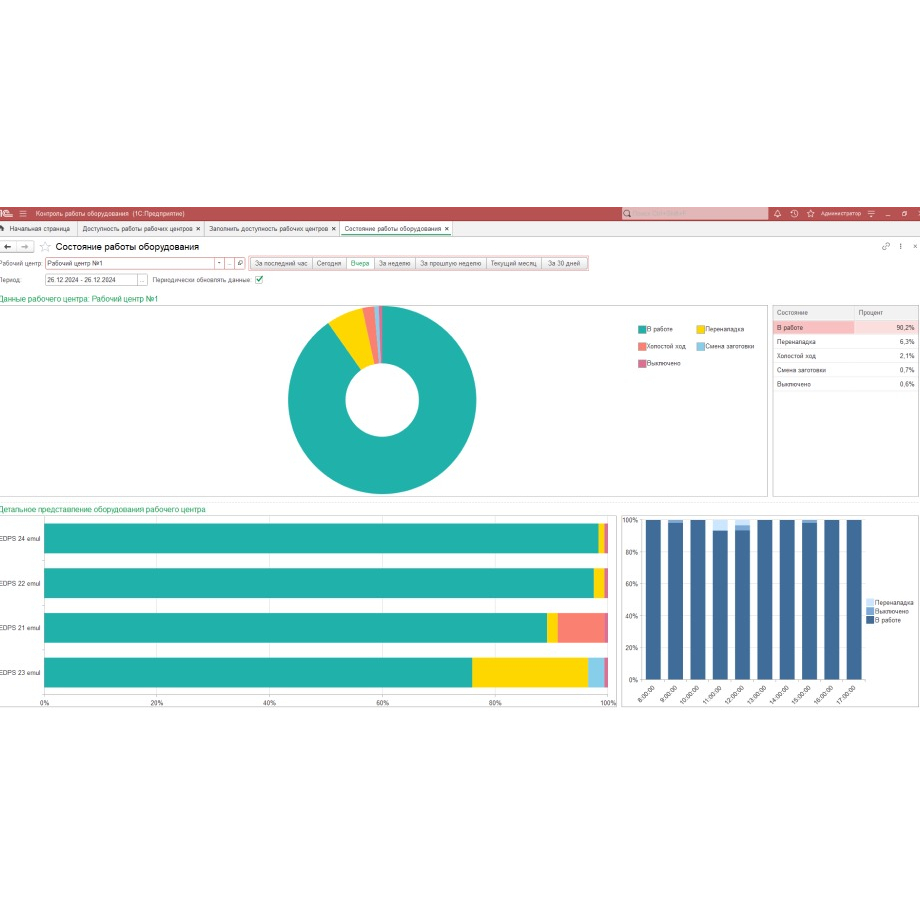Click the В работе legend swatch

click(642, 329)
